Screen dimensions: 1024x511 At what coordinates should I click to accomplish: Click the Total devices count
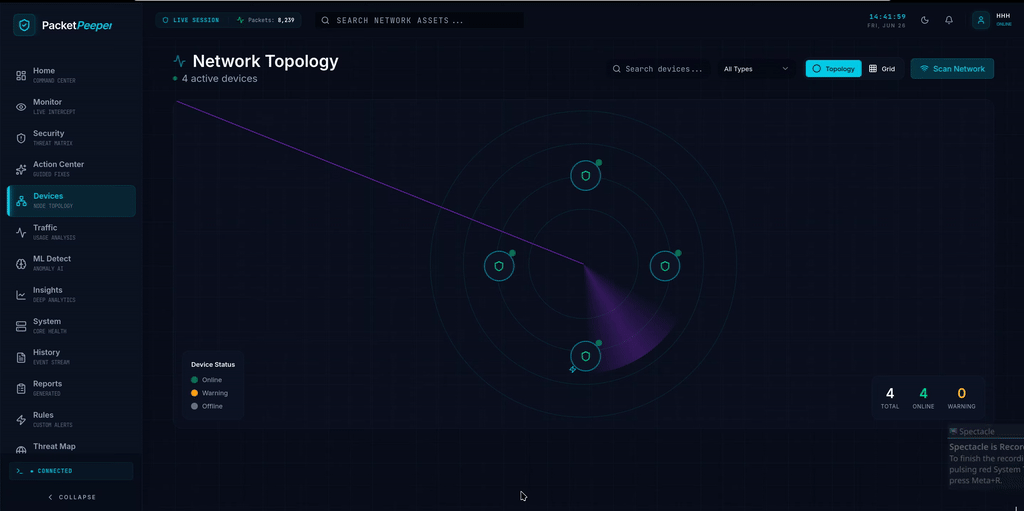(889, 398)
